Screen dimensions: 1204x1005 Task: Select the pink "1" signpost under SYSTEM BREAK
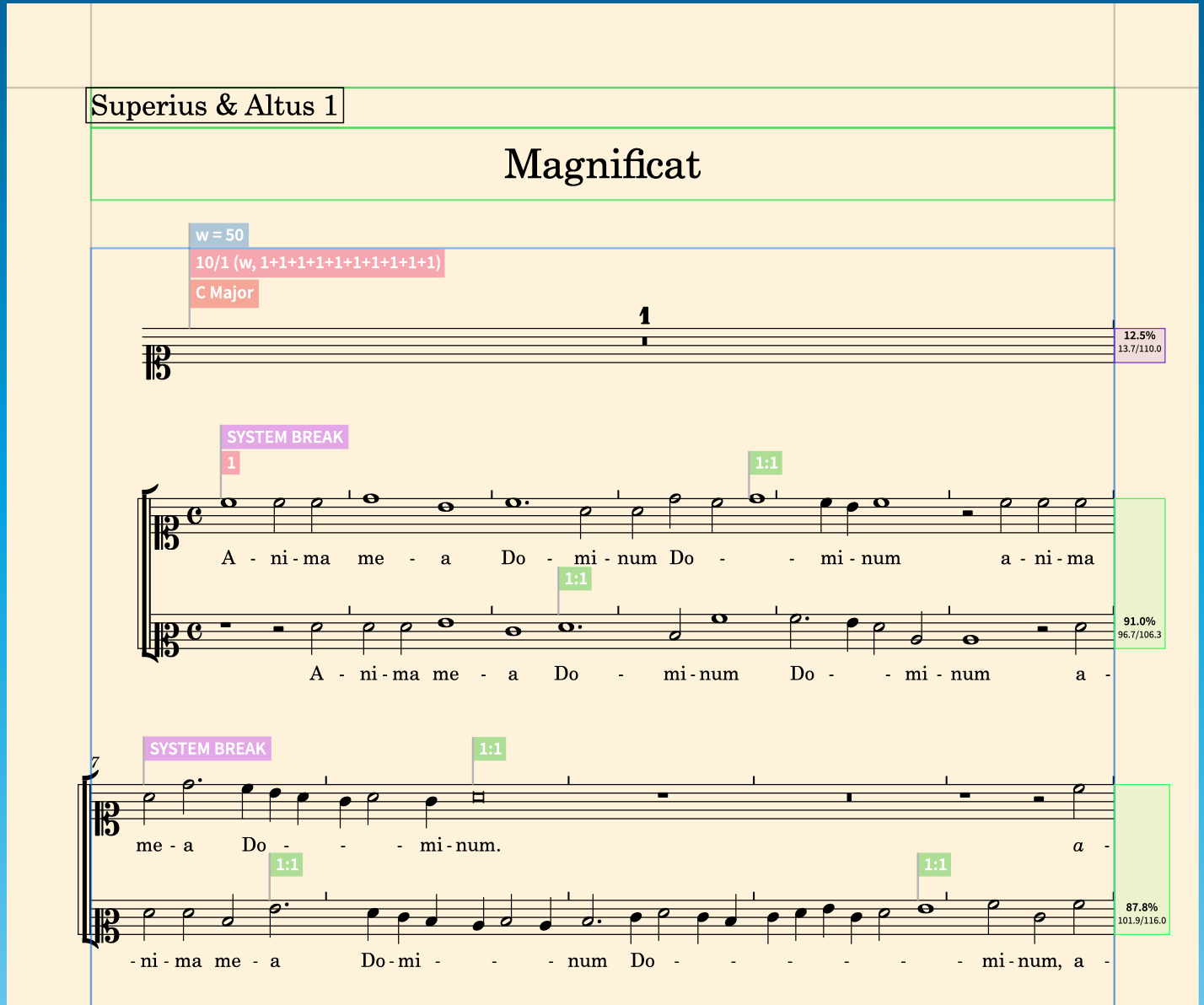coord(230,462)
